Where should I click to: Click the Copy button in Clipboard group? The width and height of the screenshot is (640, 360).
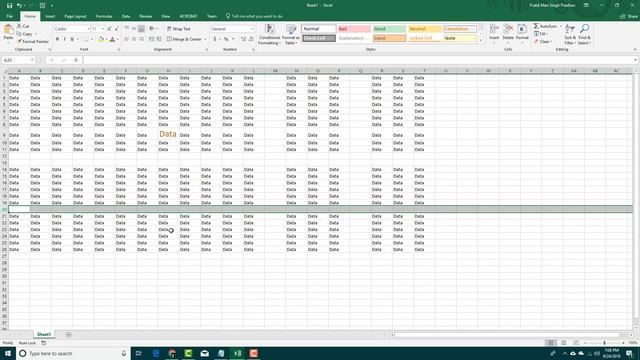(24, 34)
